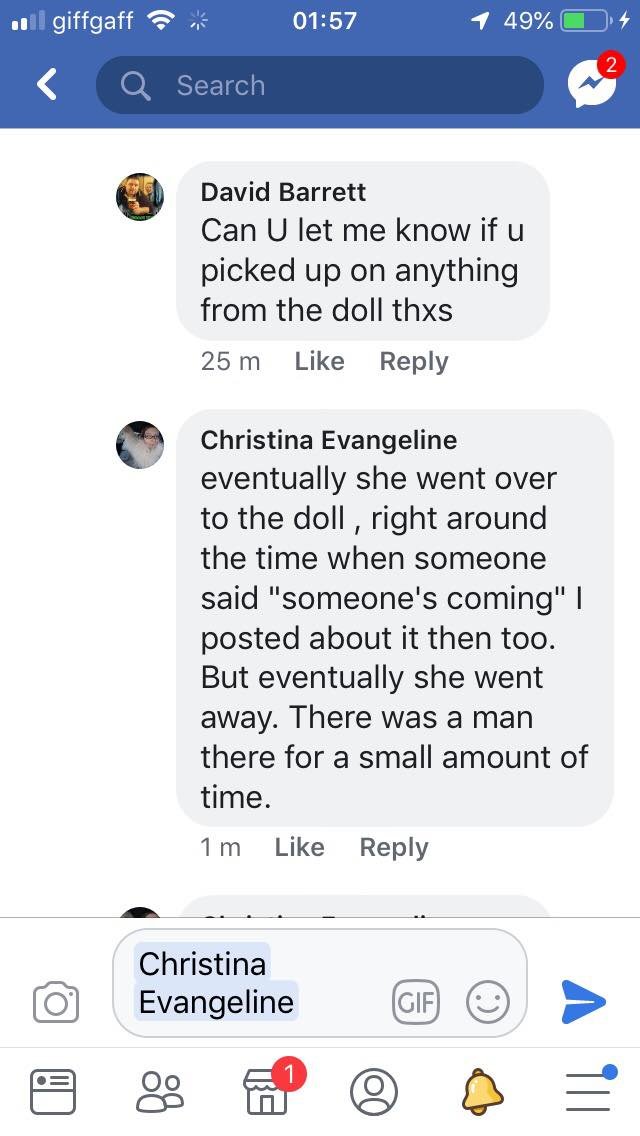Reply to David Barrett's comment
Screen dimensions: 640x1136
(413, 361)
